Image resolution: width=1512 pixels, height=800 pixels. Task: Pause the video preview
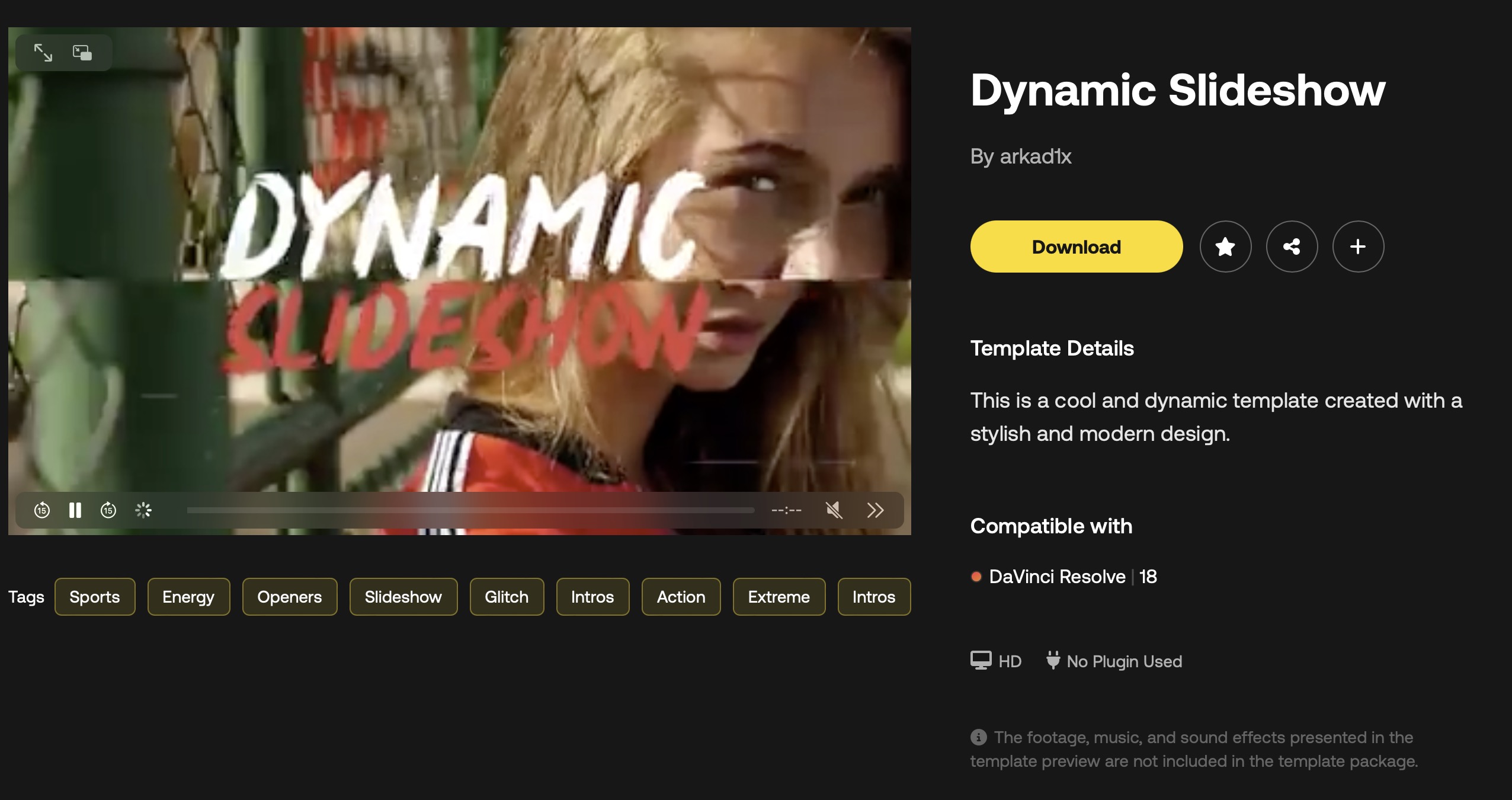[75, 510]
